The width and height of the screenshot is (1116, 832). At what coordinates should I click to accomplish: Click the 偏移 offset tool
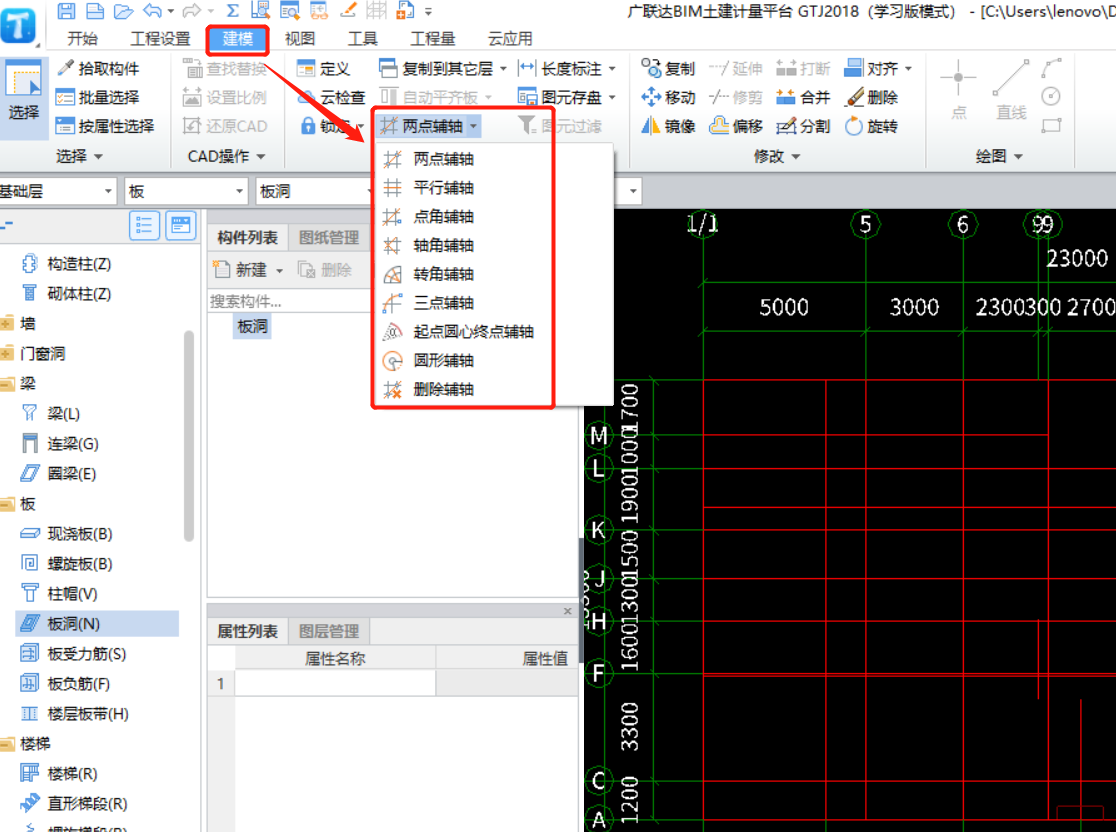(736, 126)
